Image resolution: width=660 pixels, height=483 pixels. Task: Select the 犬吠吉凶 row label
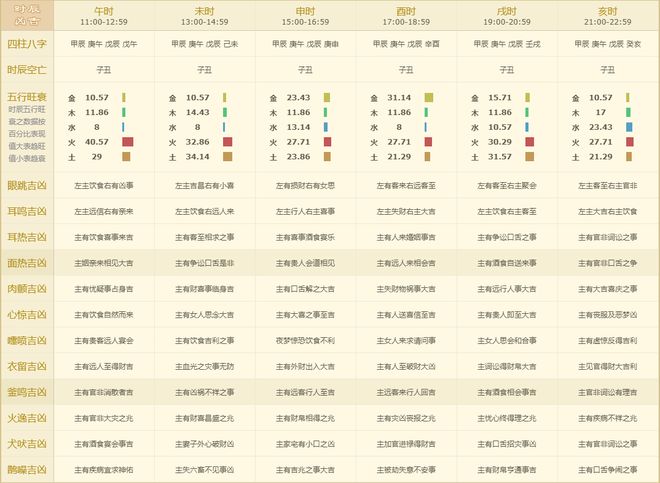(x=27, y=444)
